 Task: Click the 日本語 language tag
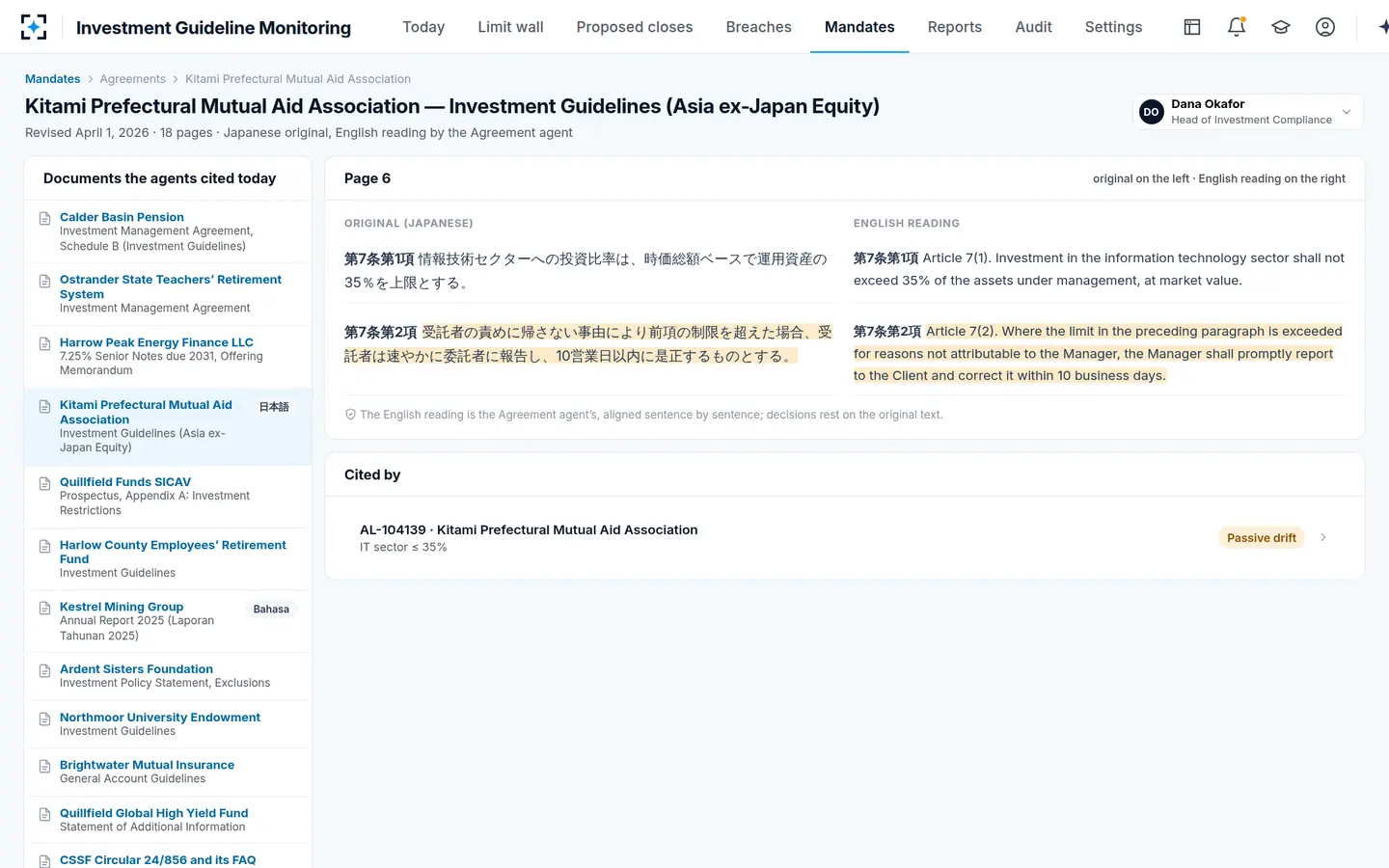click(x=274, y=407)
